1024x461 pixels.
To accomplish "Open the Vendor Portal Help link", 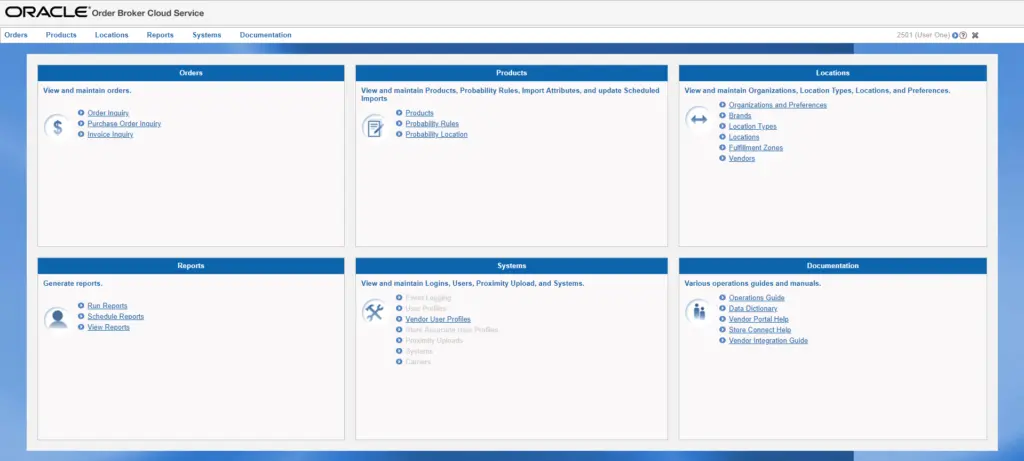I will tap(759, 319).
